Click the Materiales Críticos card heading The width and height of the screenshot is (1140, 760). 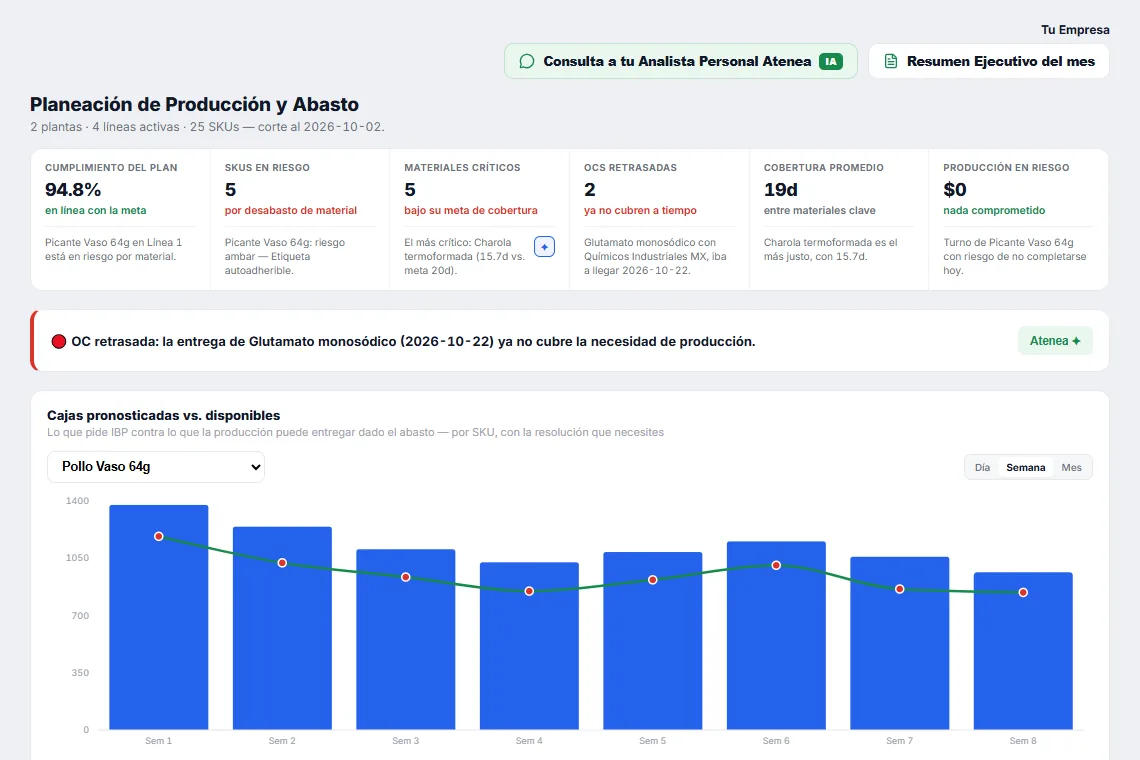point(462,167)
